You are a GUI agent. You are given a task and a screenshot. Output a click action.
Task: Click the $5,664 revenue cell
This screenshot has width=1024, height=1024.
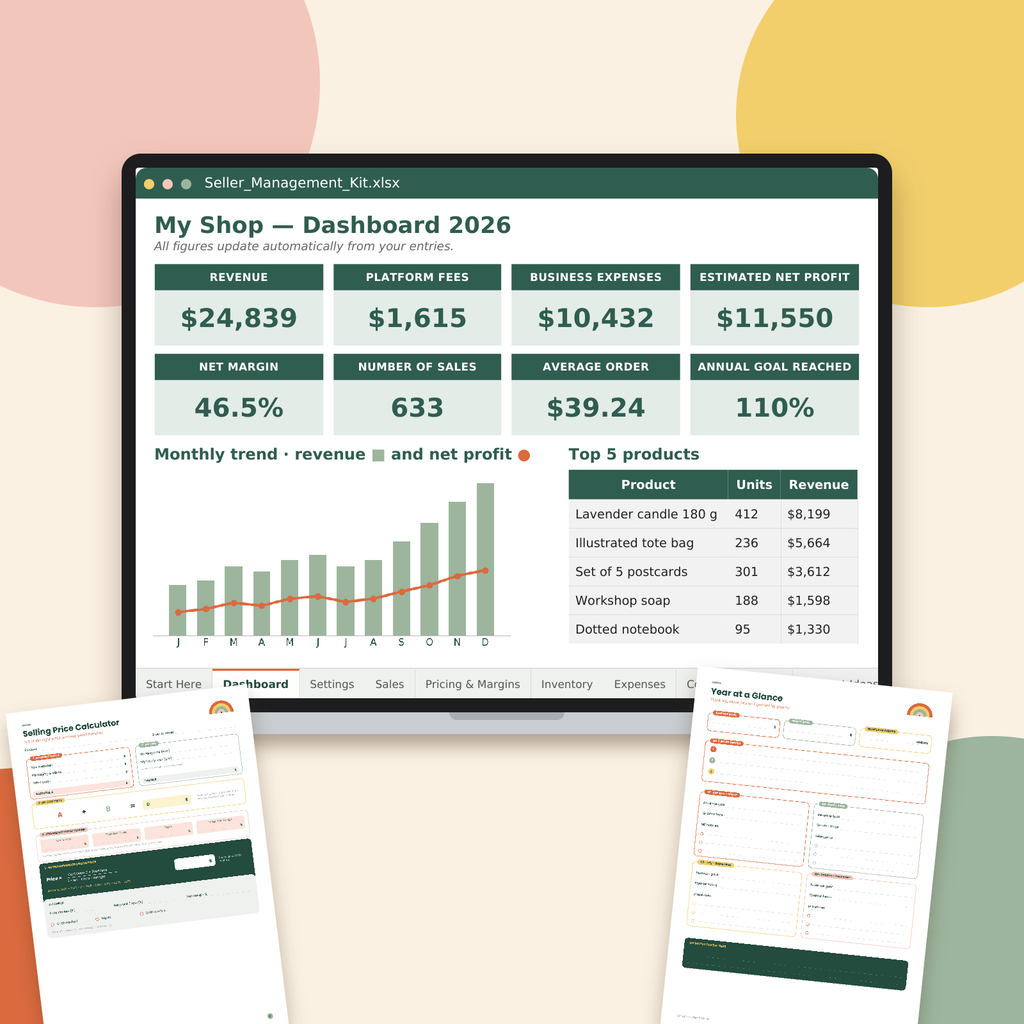point(819,543)
